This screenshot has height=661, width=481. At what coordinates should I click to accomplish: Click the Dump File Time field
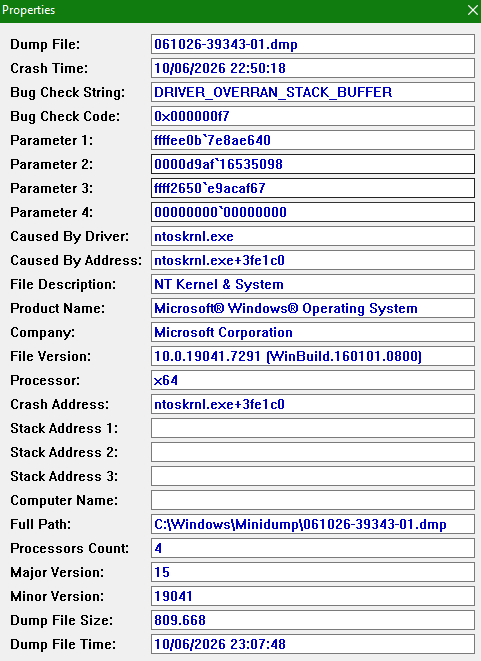click(x=313, y=645)
